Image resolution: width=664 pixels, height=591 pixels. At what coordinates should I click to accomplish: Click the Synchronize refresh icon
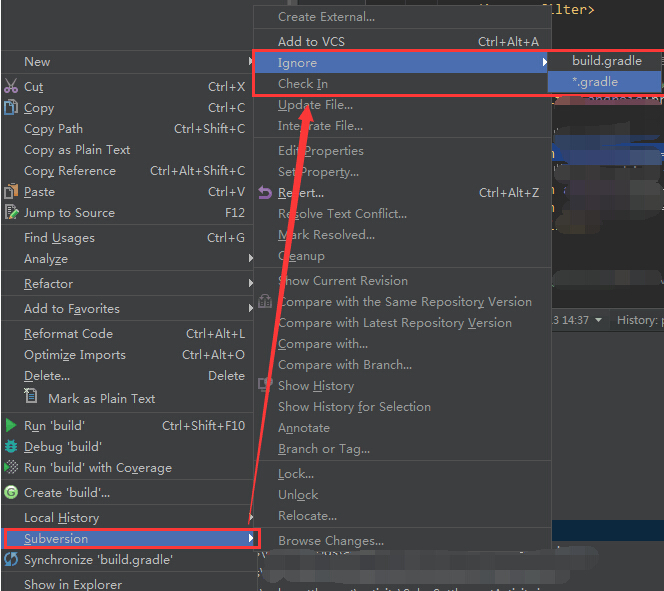coord(11,559)
